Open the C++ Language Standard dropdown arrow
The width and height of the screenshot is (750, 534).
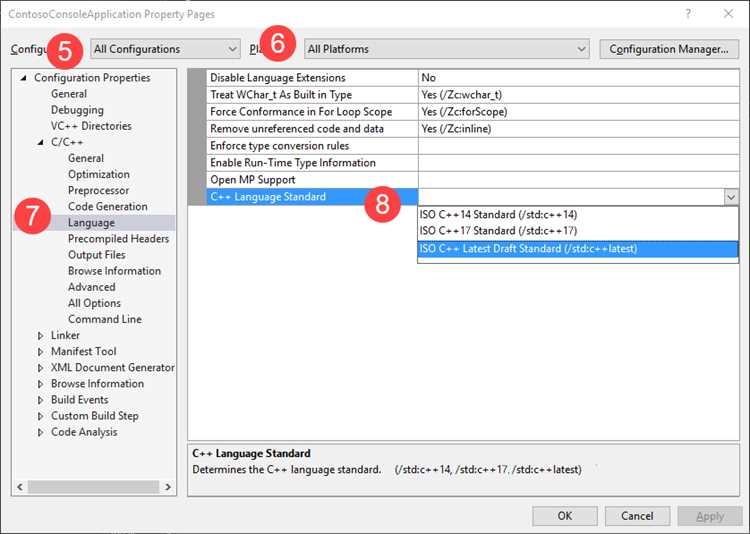point(731,197)
